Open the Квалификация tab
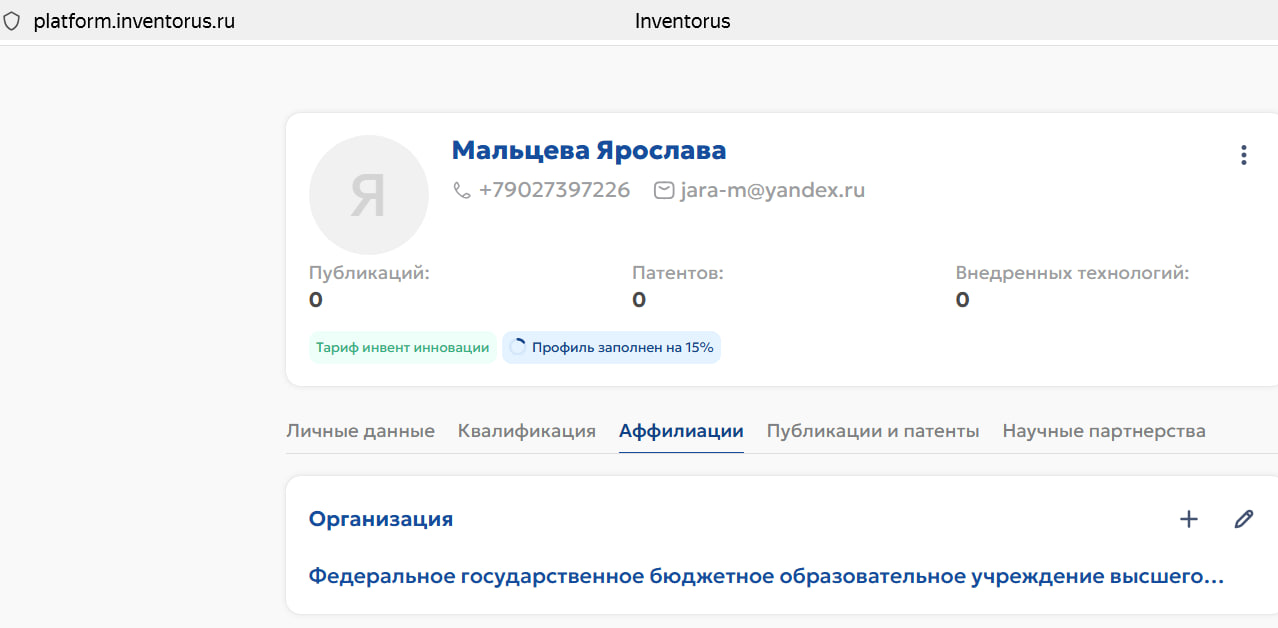The height and width of the screenshot is (628, 1278). (527, 431)
